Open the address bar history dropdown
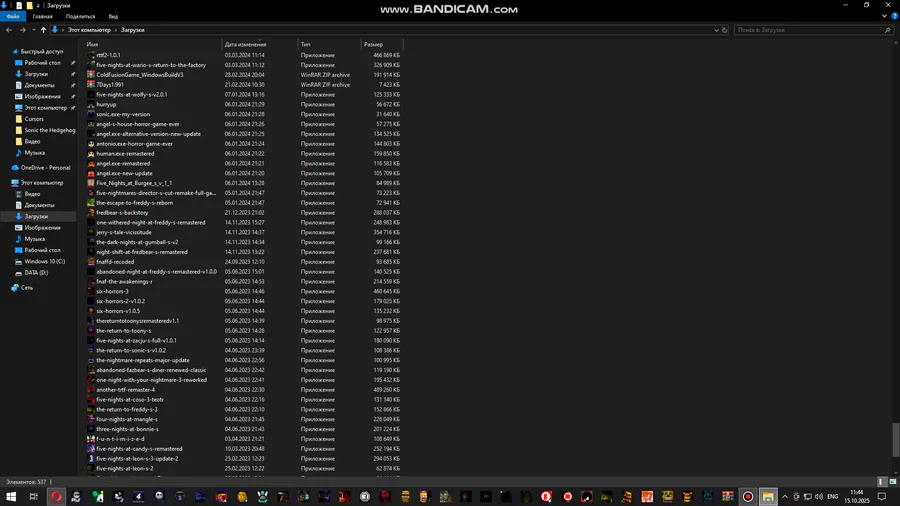900x506 pixels. (x=716, y=30)
